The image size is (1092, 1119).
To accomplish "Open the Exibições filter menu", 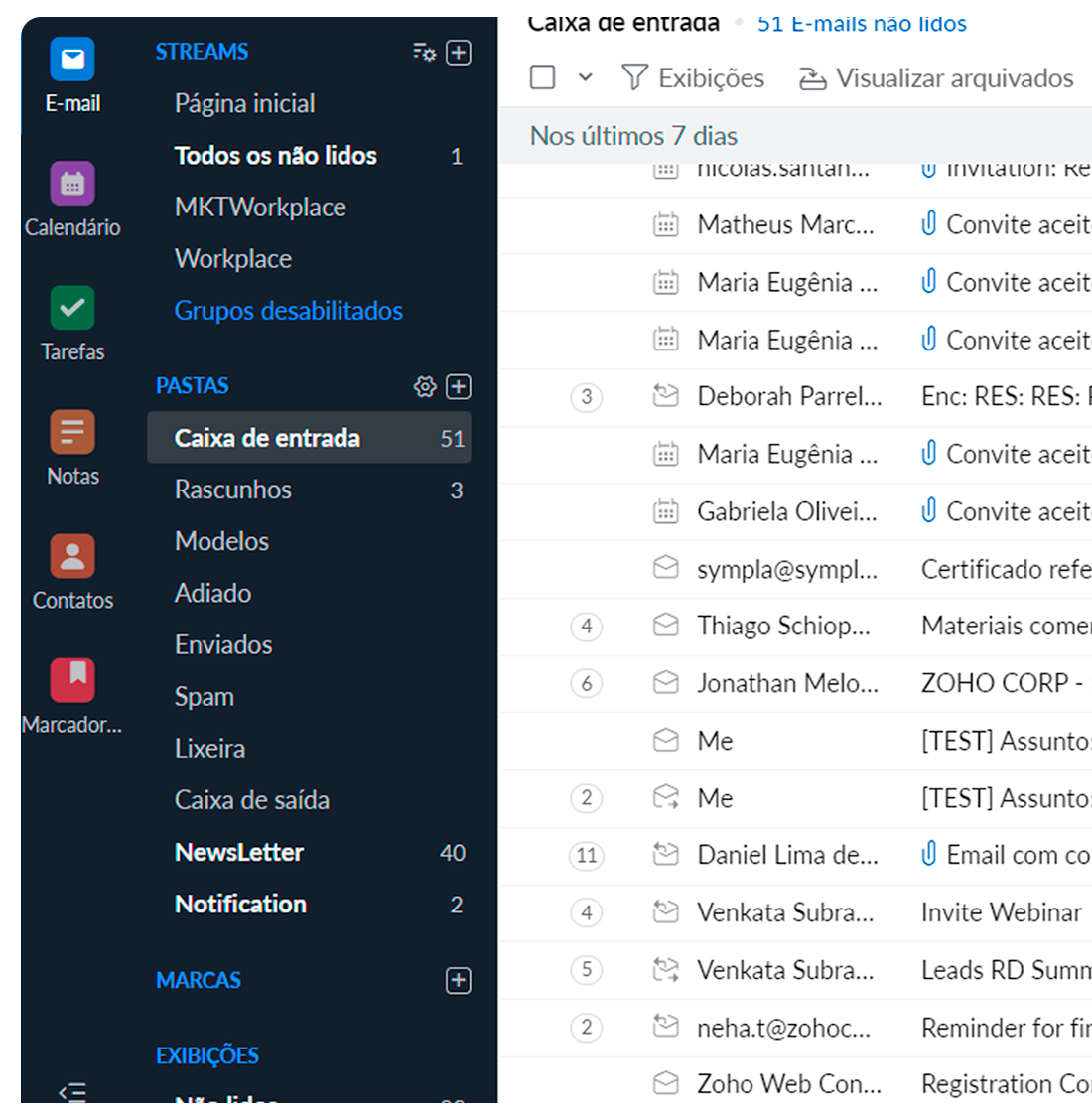I will [x=693, y=78].
